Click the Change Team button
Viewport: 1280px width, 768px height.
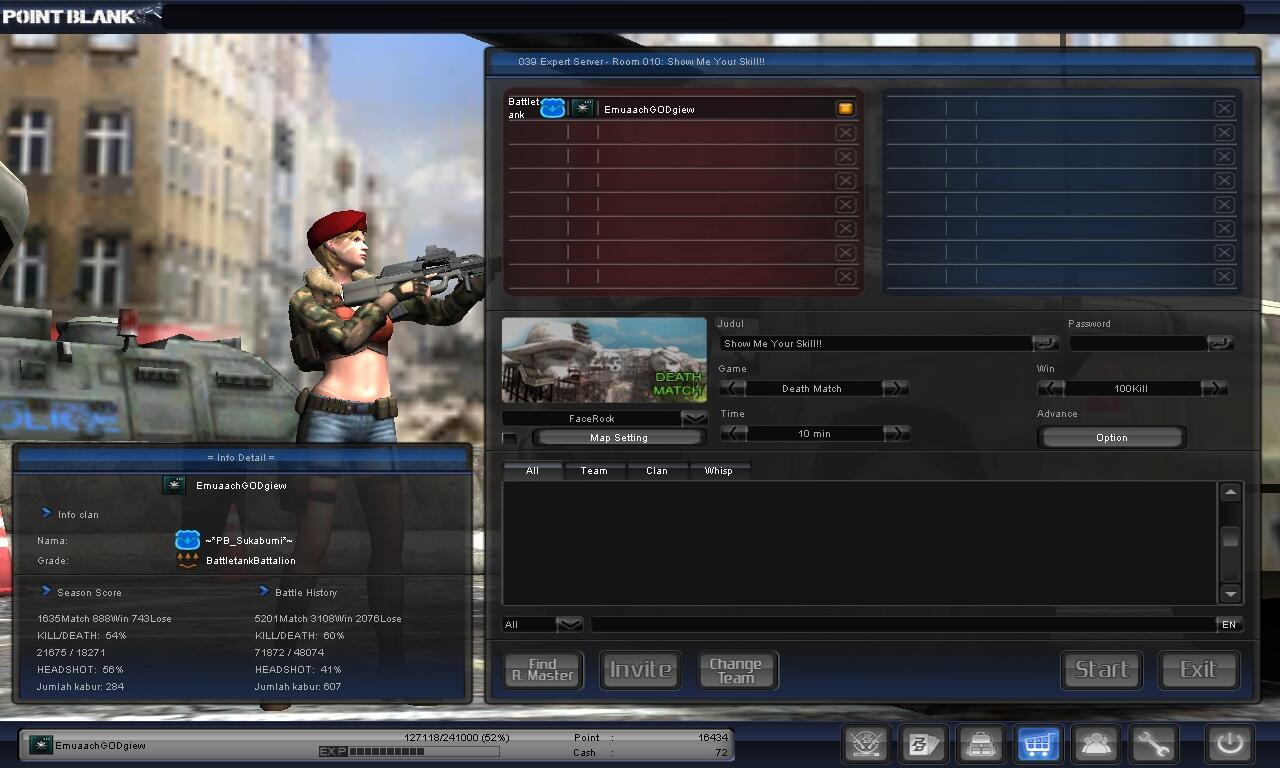tap(736, 669)
